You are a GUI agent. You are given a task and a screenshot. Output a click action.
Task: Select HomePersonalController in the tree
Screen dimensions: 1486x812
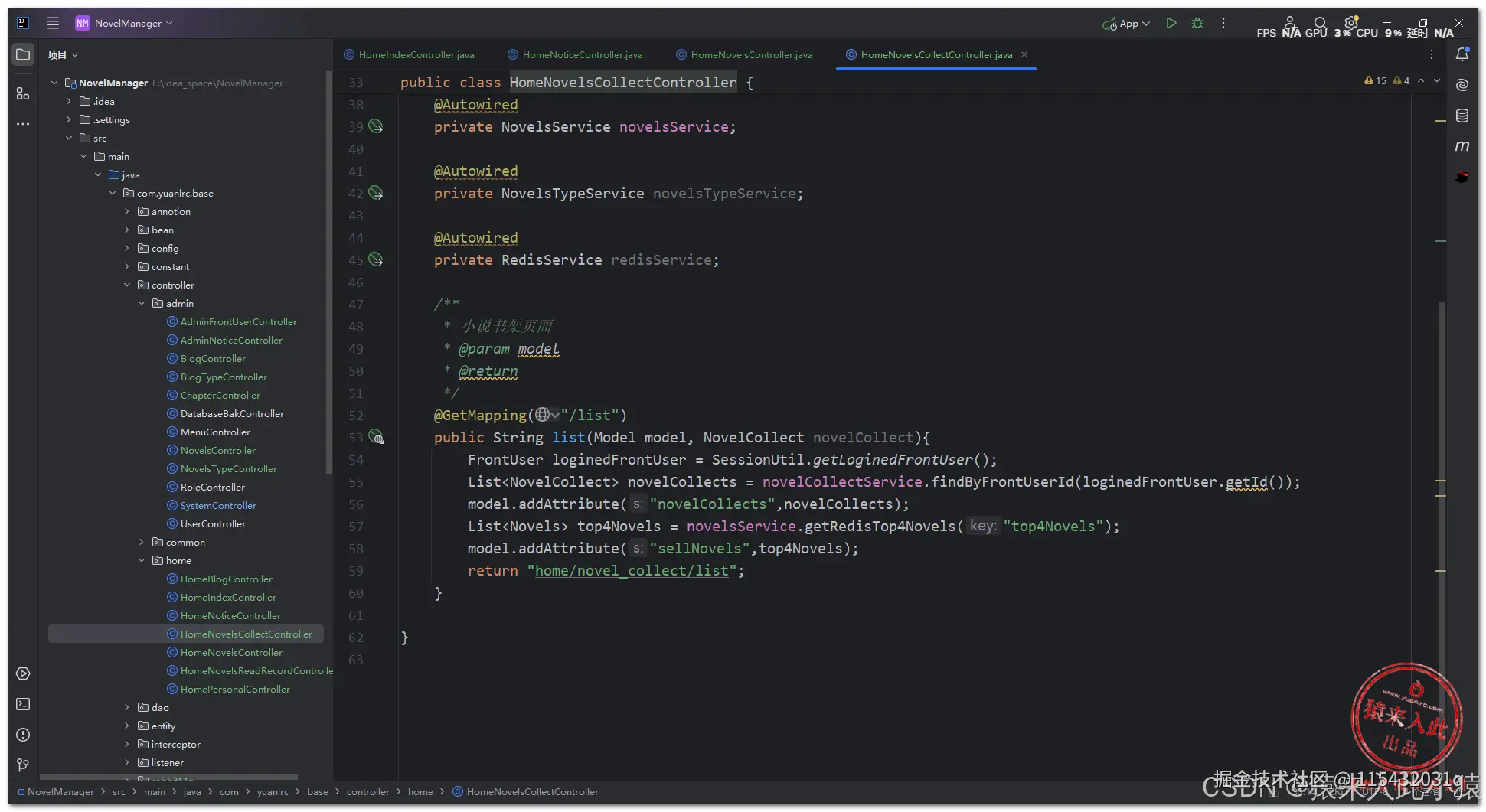[x=235, y=689]
